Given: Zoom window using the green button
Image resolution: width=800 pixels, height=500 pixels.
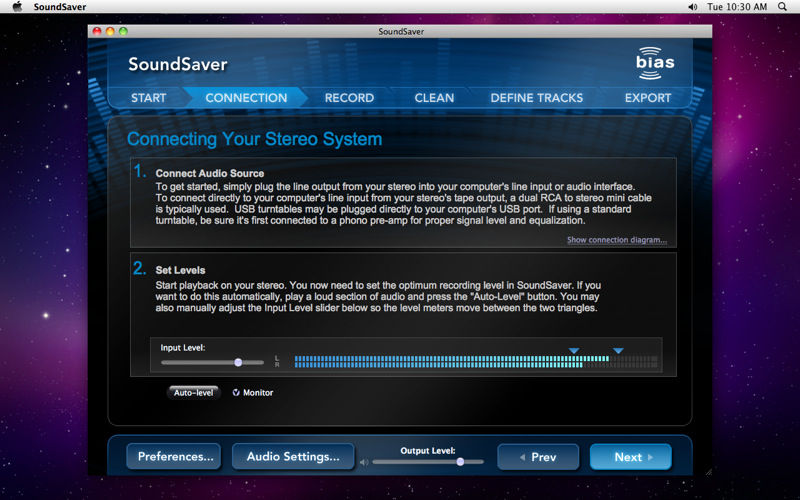Looking at the screenshot, I should [123, 31].
